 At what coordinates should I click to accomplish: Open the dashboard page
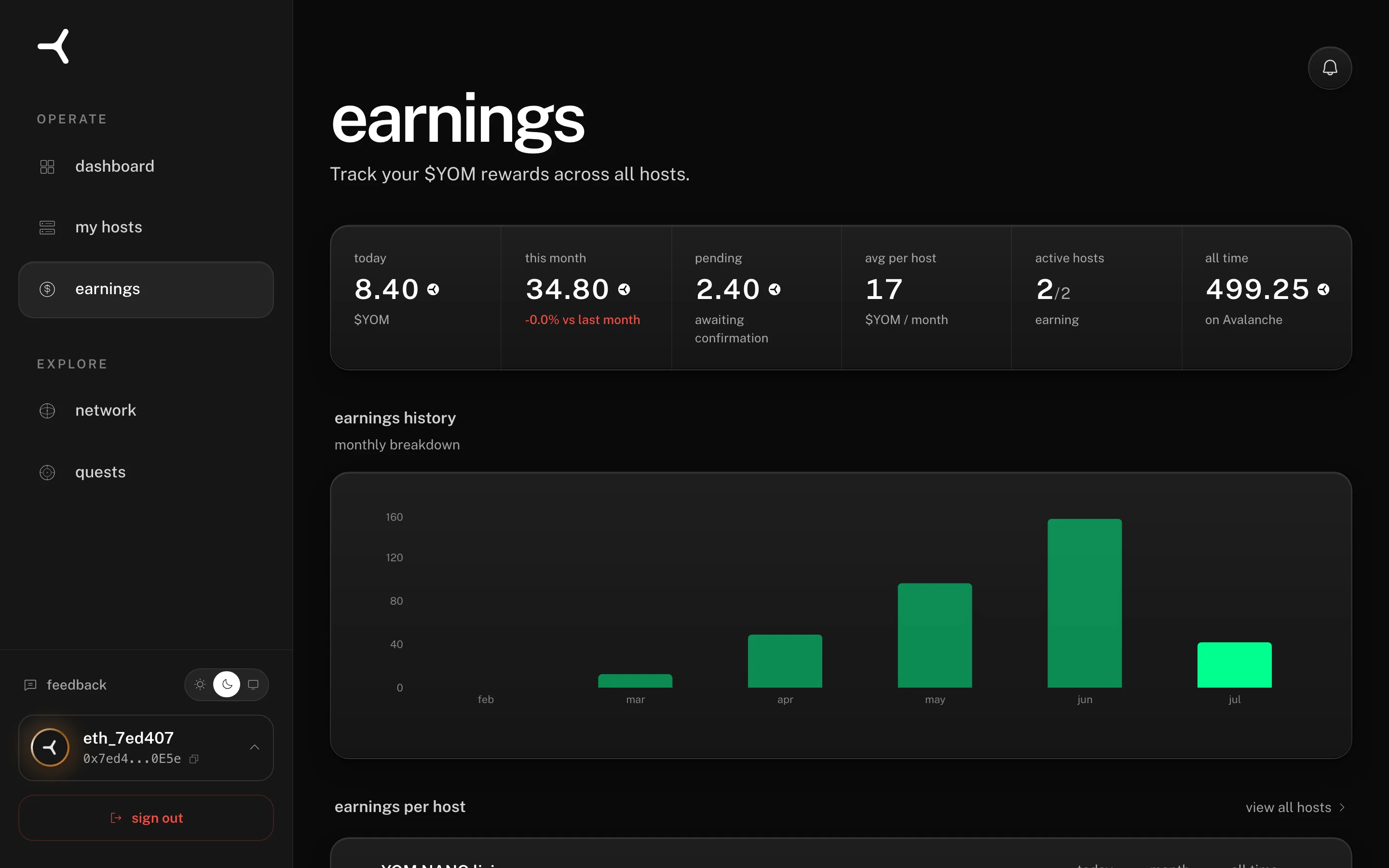(x=146, y=166)
